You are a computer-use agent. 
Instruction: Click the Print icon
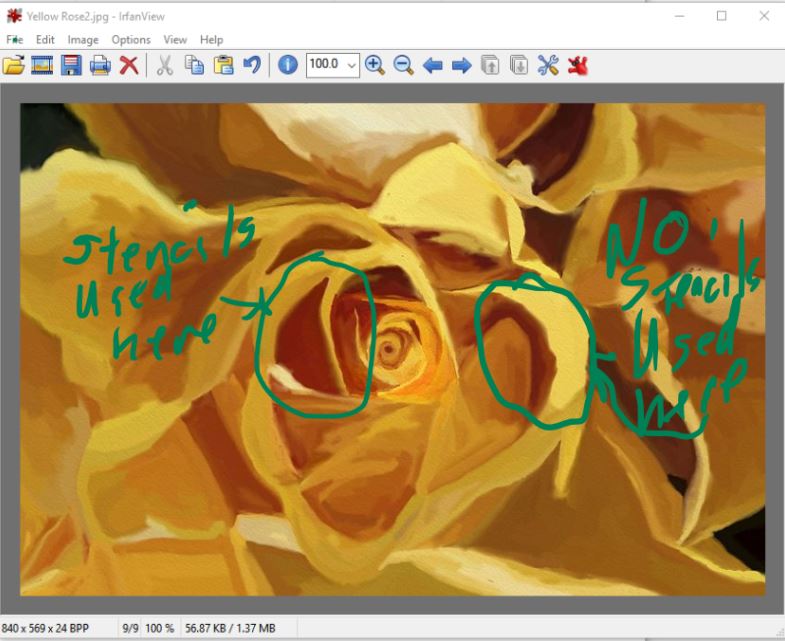pyautogui.click(x=100, y=65)
